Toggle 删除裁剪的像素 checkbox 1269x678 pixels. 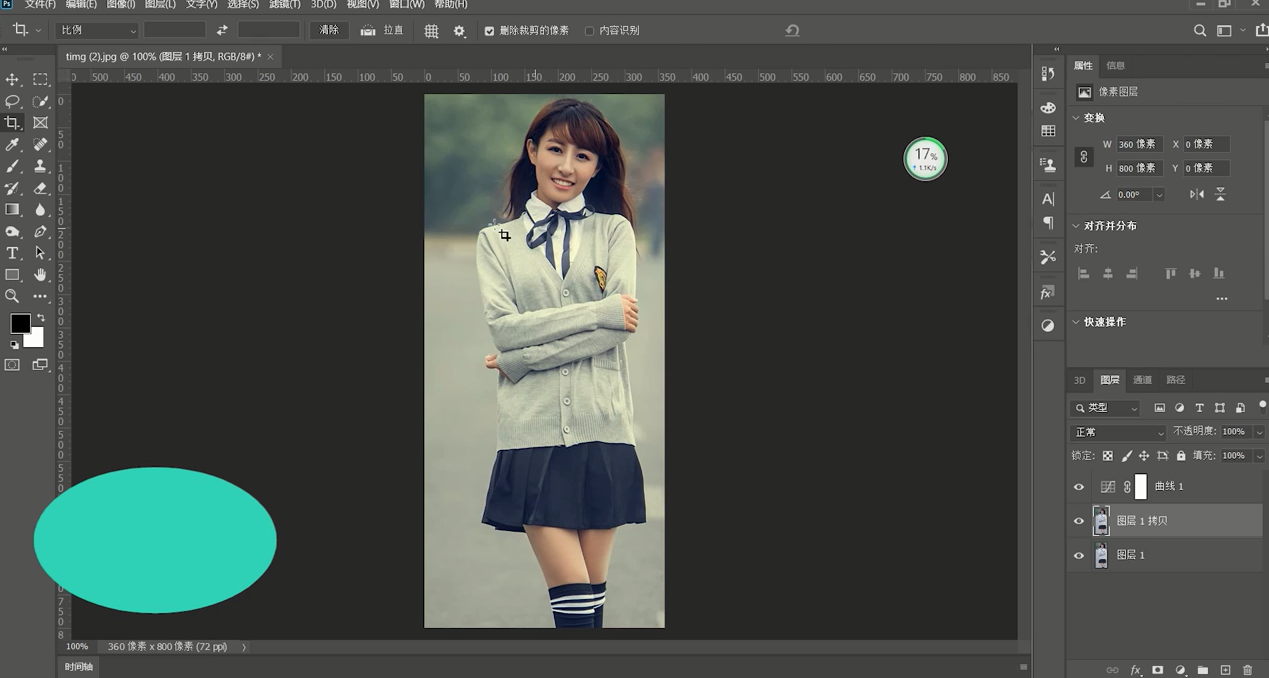[x=489, y=31]
